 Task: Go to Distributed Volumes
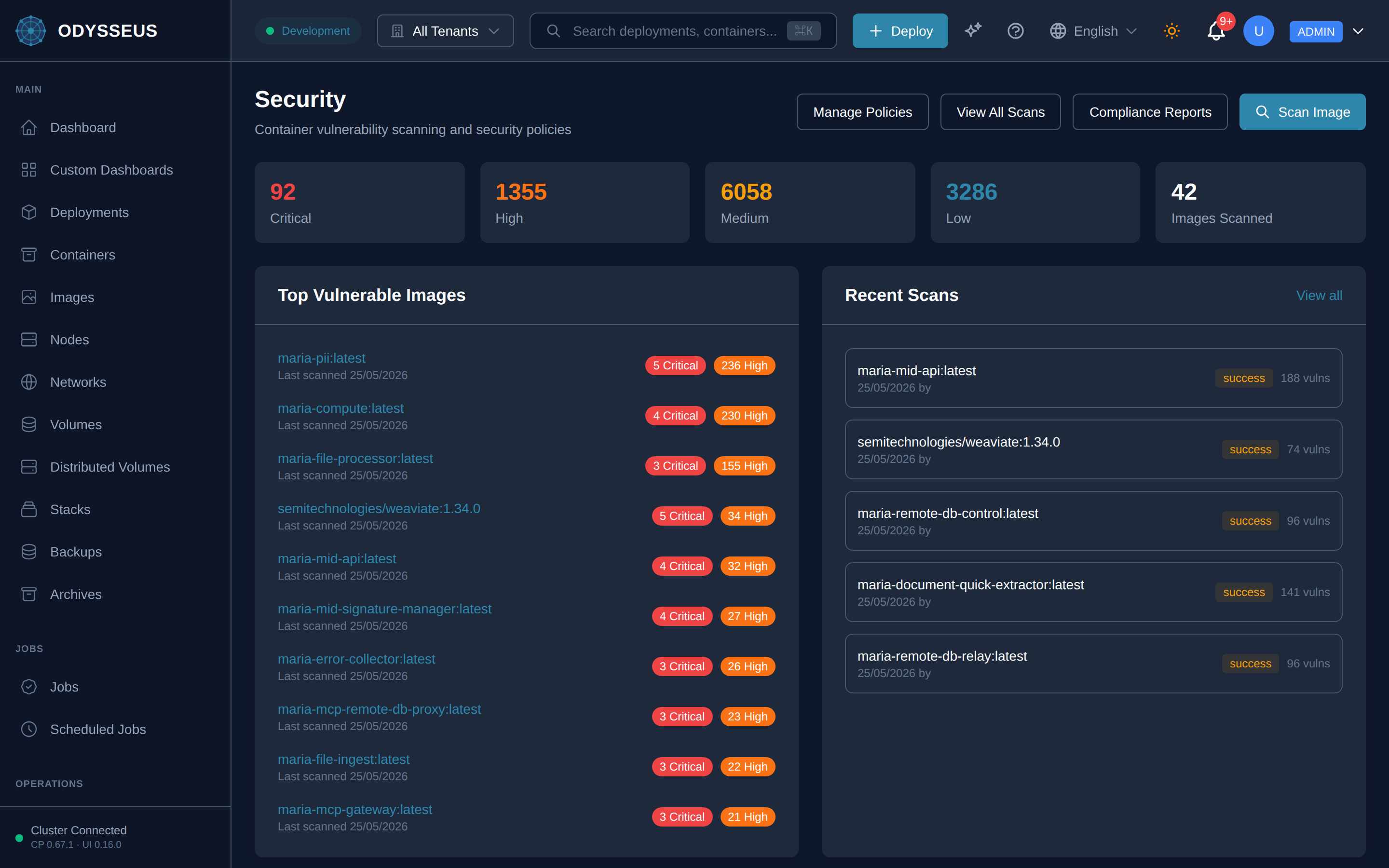coord(115,467)
